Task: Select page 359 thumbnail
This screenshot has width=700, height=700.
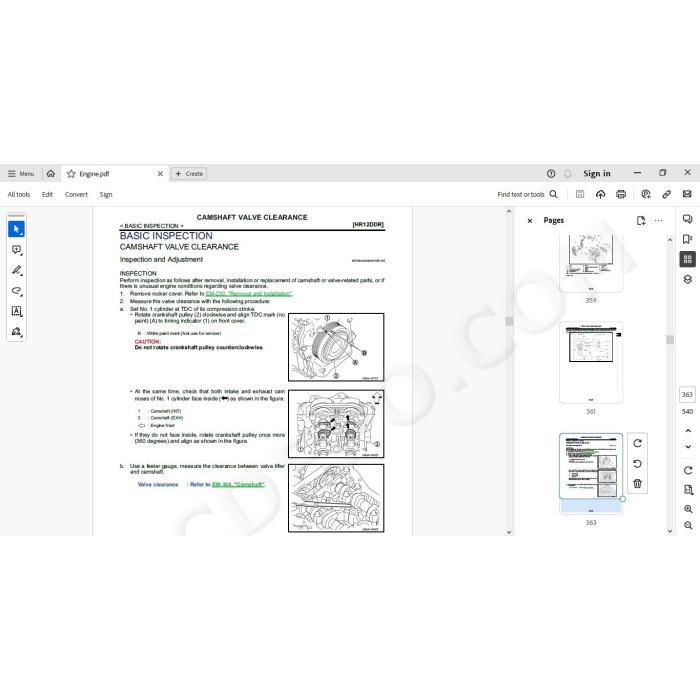Action: point(591,263)
